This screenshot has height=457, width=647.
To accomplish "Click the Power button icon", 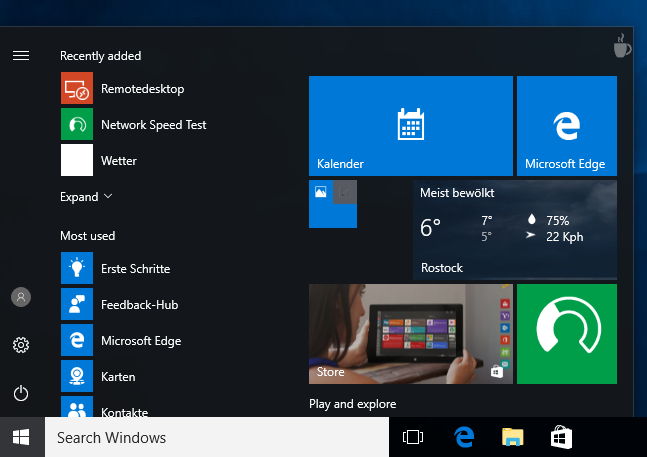I will click(21, 393).
